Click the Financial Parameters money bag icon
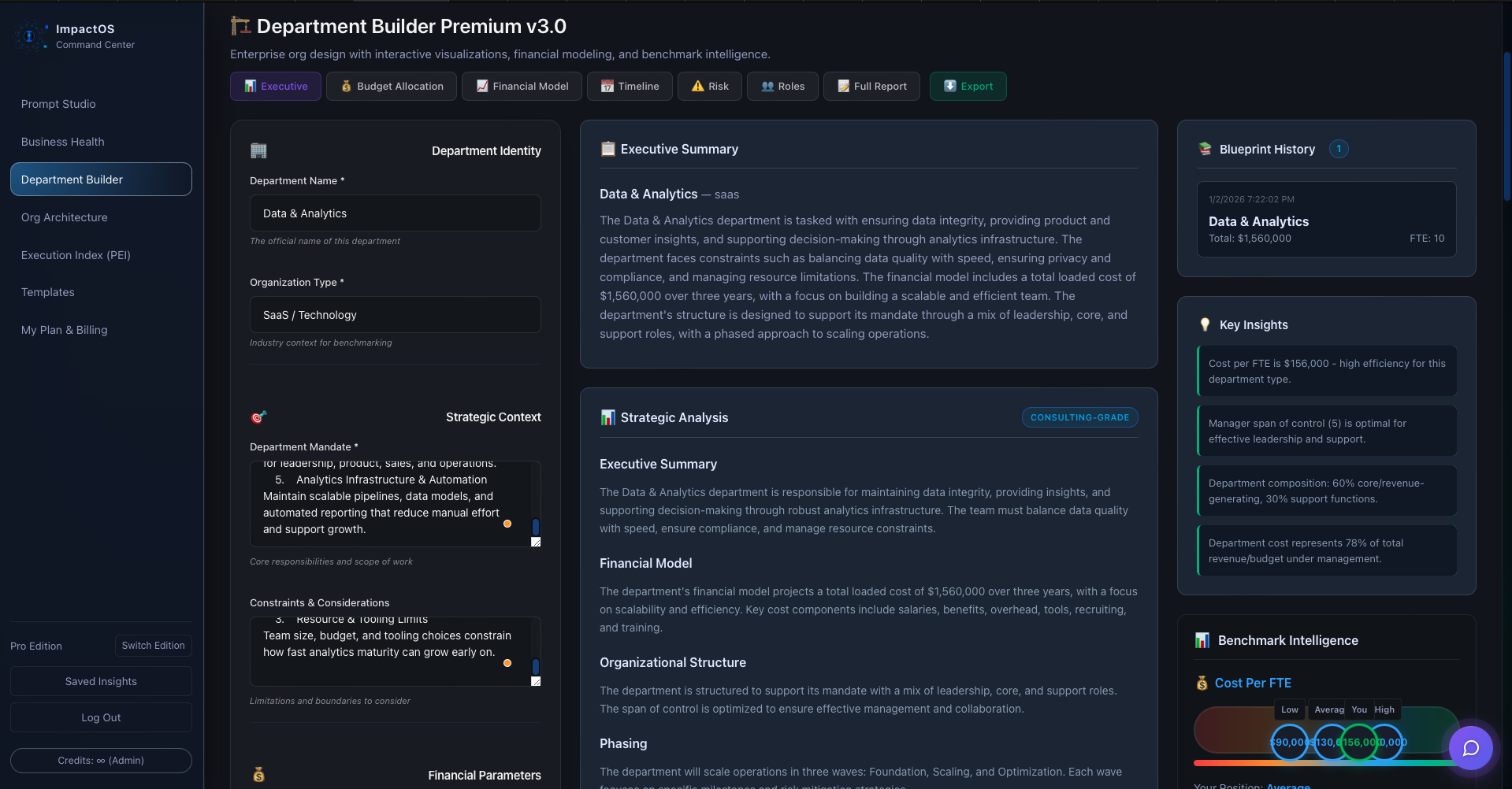 pos(259,775)
